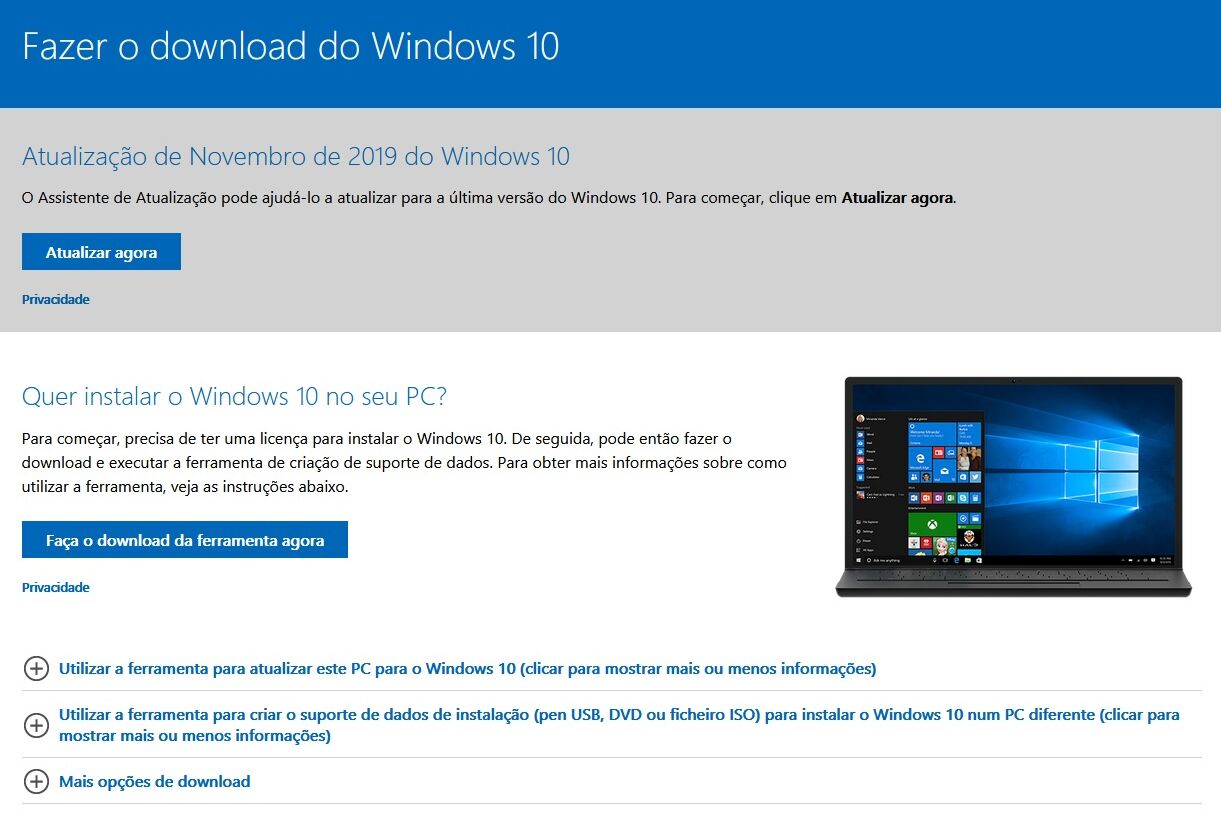The image size is (1221, 827).
Task: Click the bold 'Atualizar agora' text in the paragraph
Action: [898, 198]
